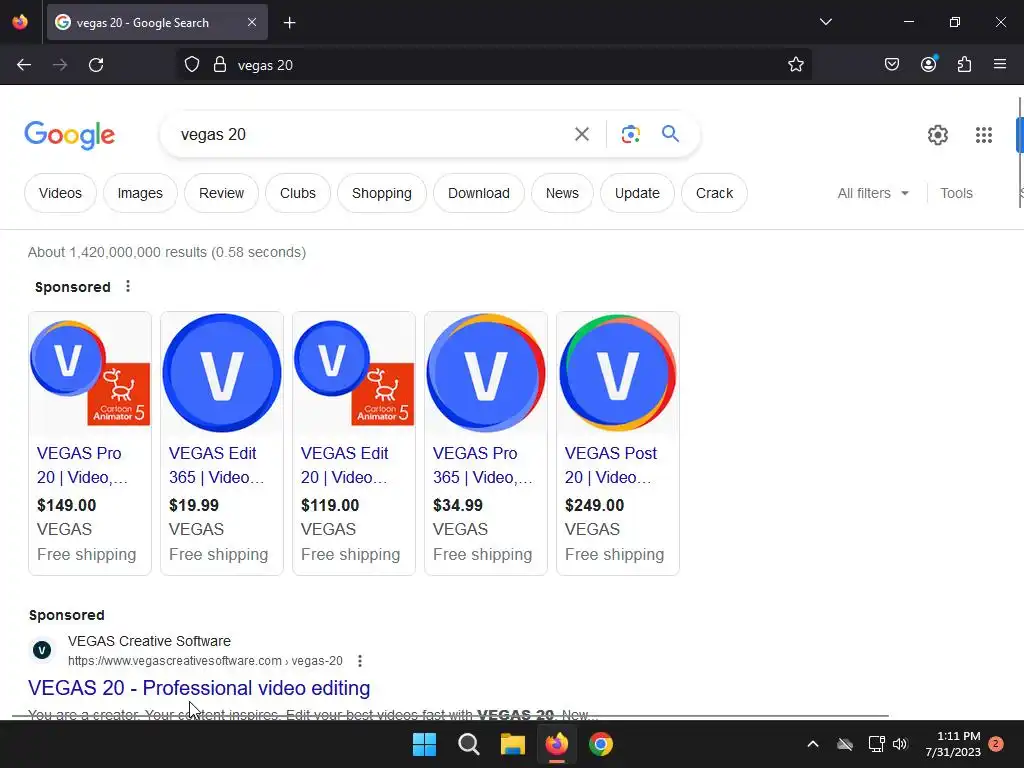Click the Google logo
This screenshot has height=768, width=1024.
point(69,135)
